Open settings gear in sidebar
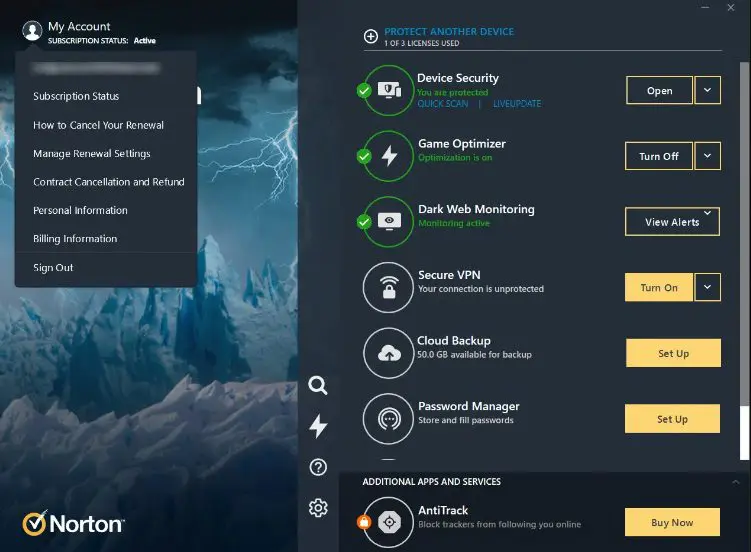 pyautogui.click(x=318, y=508)
